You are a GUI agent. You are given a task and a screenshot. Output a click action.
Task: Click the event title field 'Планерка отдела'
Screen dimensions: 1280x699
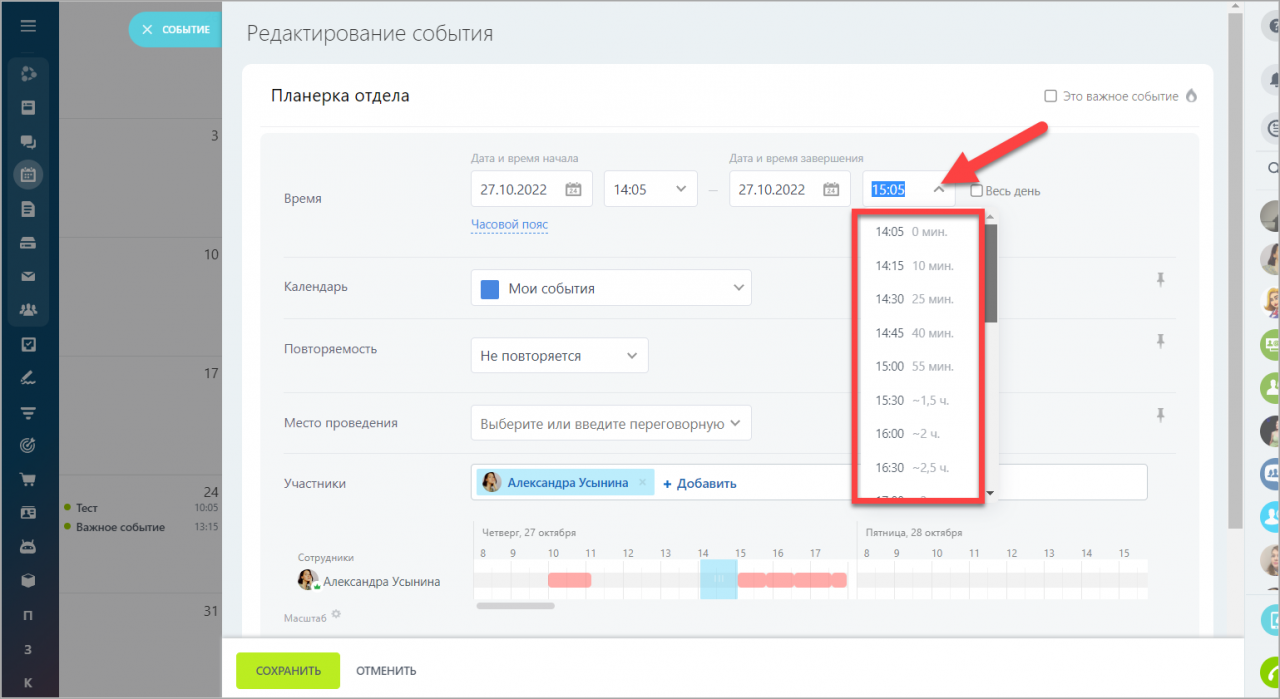tap(340, 96)
